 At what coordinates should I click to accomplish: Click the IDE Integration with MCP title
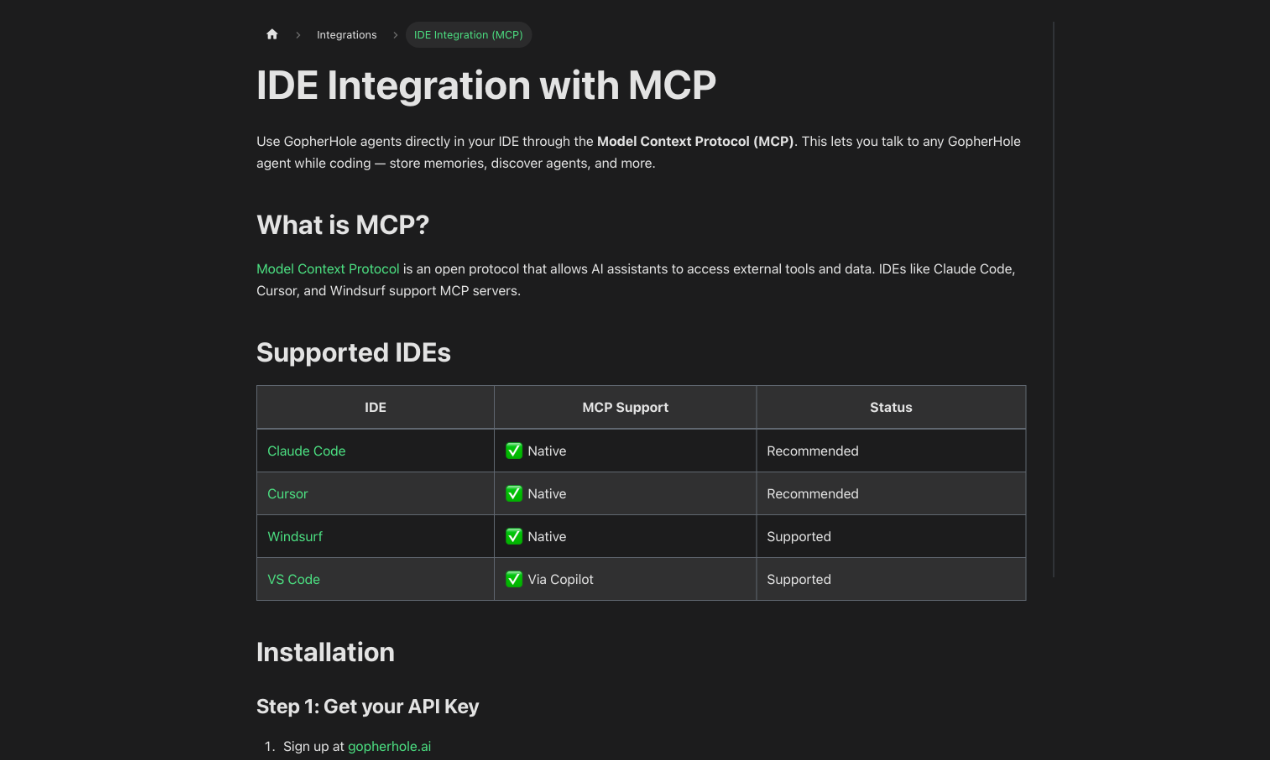click(x=486, y=85)
